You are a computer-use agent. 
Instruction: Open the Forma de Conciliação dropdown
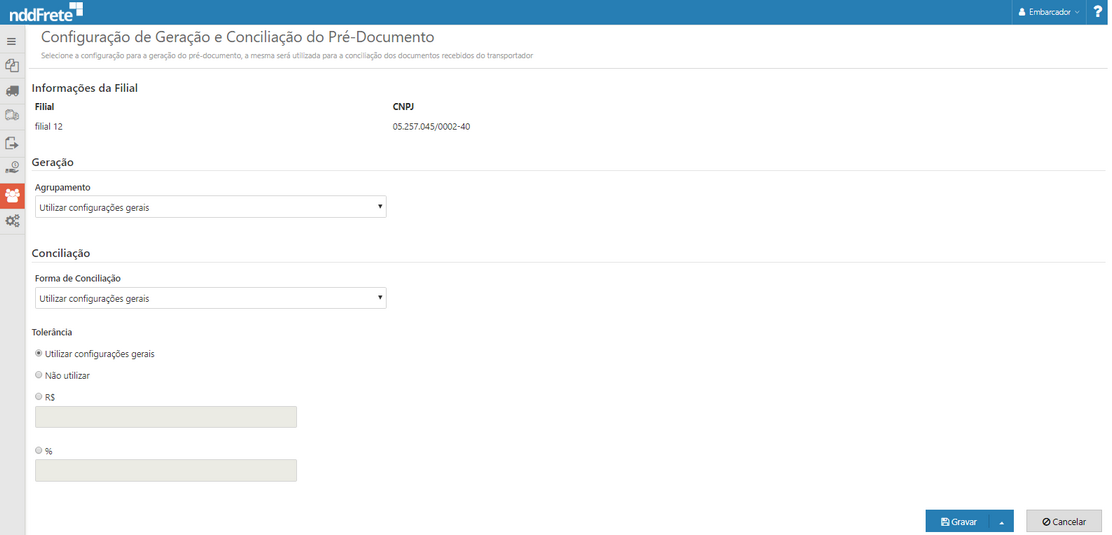tap(211, 298)
